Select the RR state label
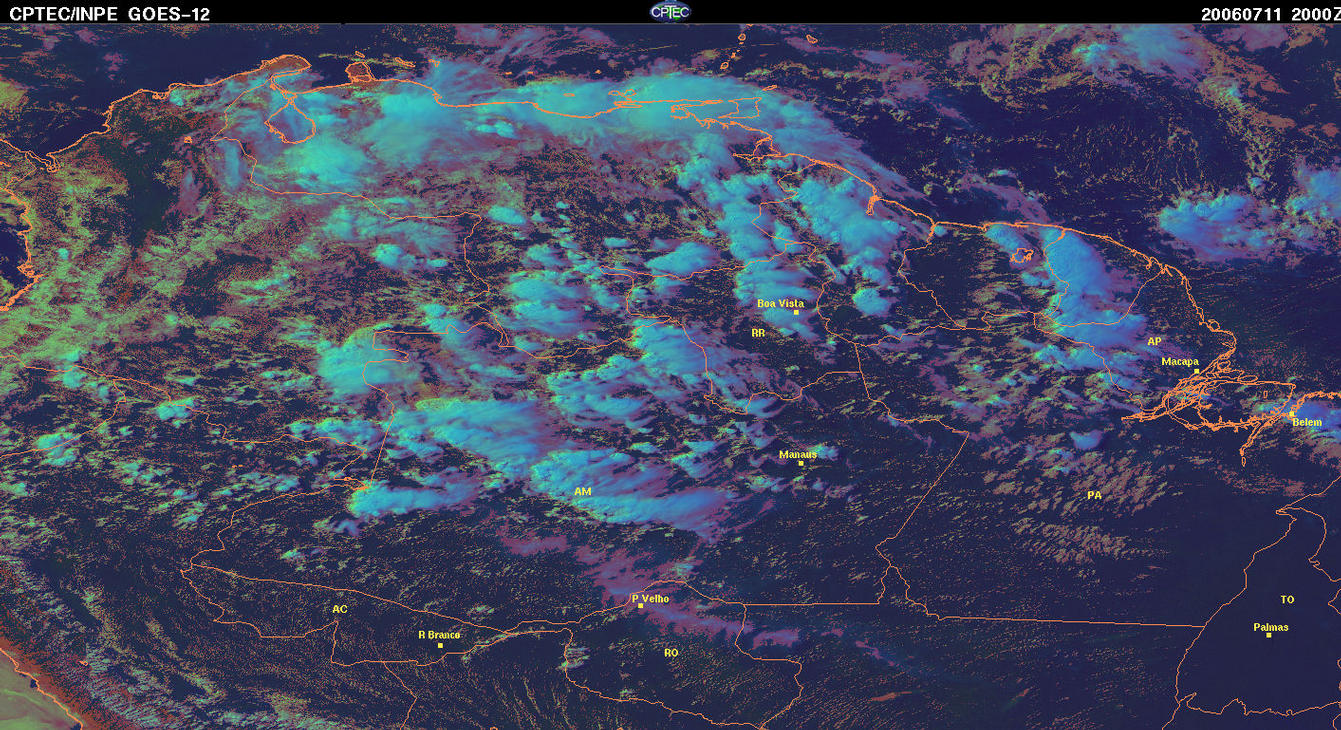 (758, 332)
